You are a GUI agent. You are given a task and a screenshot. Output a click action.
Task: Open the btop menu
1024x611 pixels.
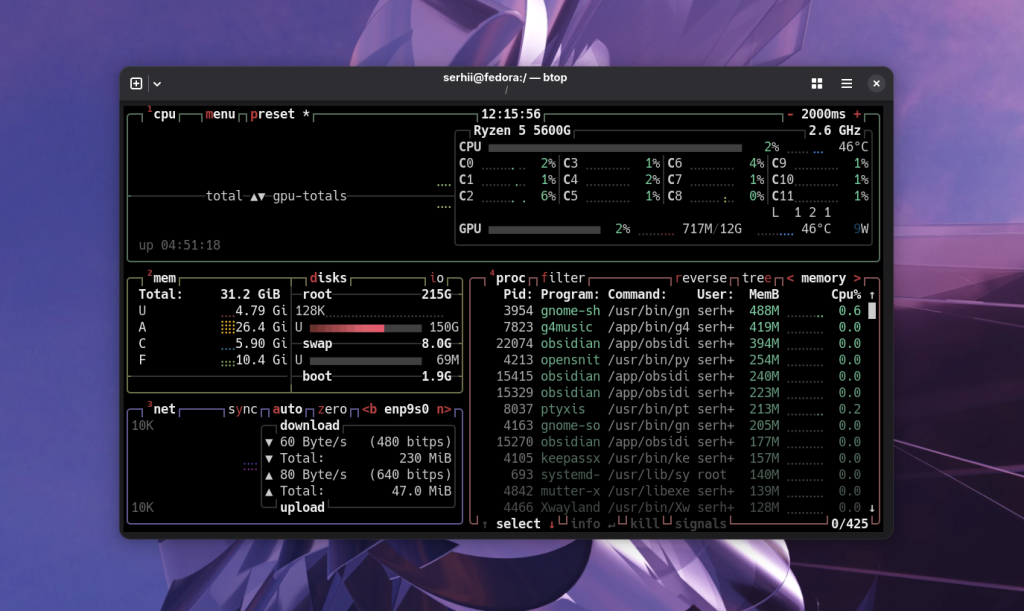click(x=220, y=114)
